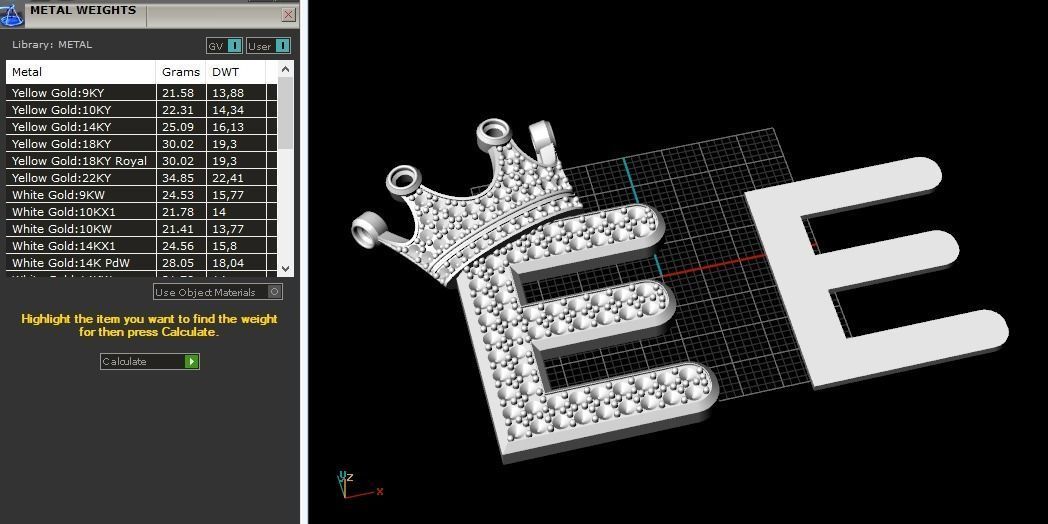This screenshot has width=1048, height=524.
Task: Click the 16,13 DWT value
Action: [228, 127]
